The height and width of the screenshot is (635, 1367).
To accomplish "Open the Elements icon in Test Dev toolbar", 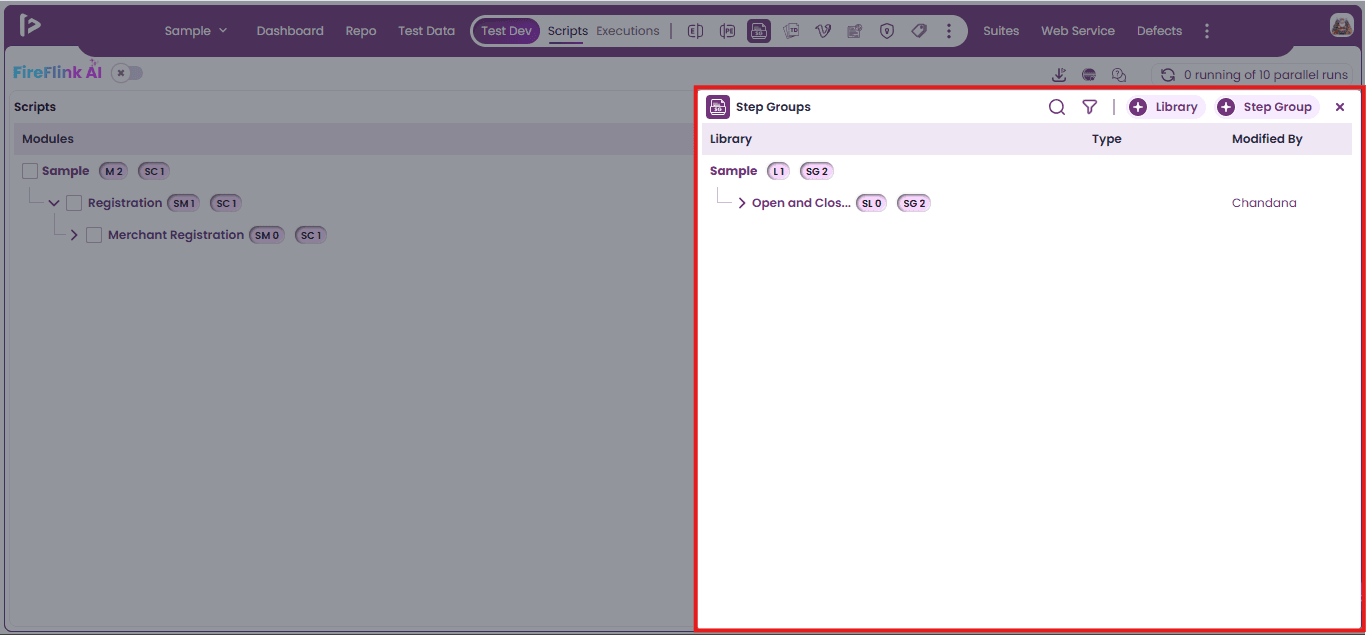I will tap(696, 31).
